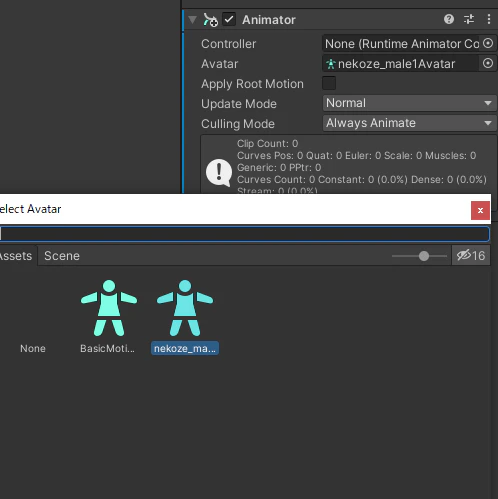Click the avatar icon in the Avatar field

click(x=331, y=64)
